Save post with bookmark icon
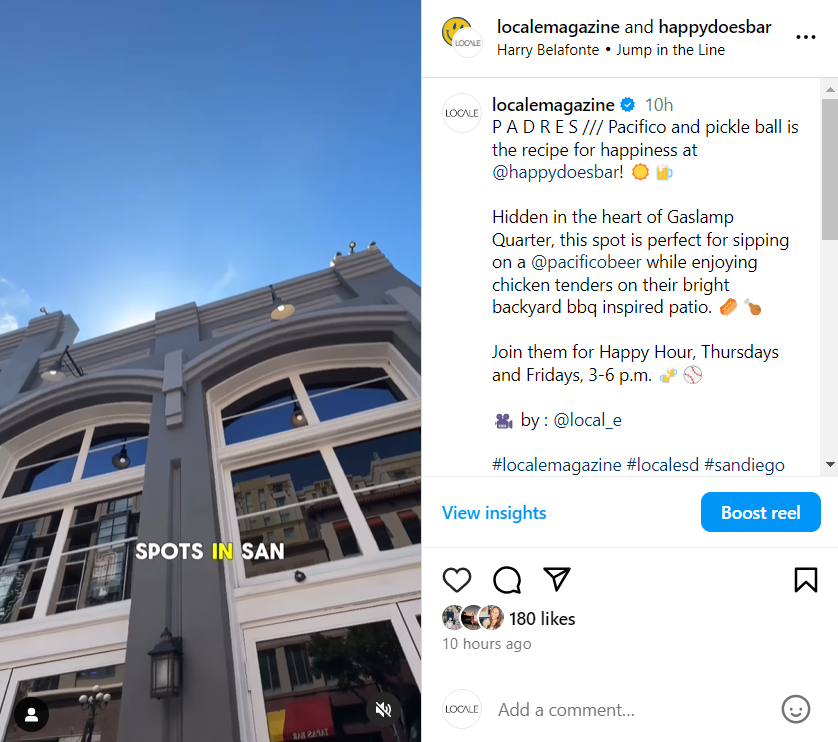 tap(805, 579)
